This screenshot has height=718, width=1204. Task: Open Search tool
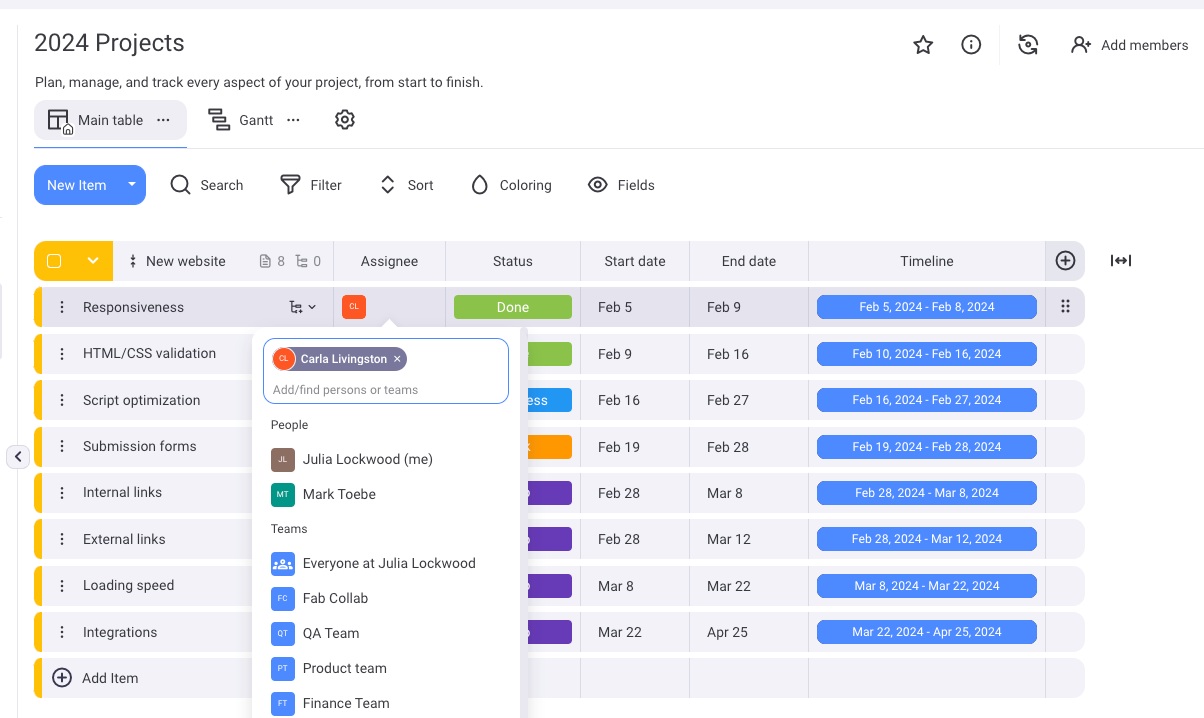point(207,185)
